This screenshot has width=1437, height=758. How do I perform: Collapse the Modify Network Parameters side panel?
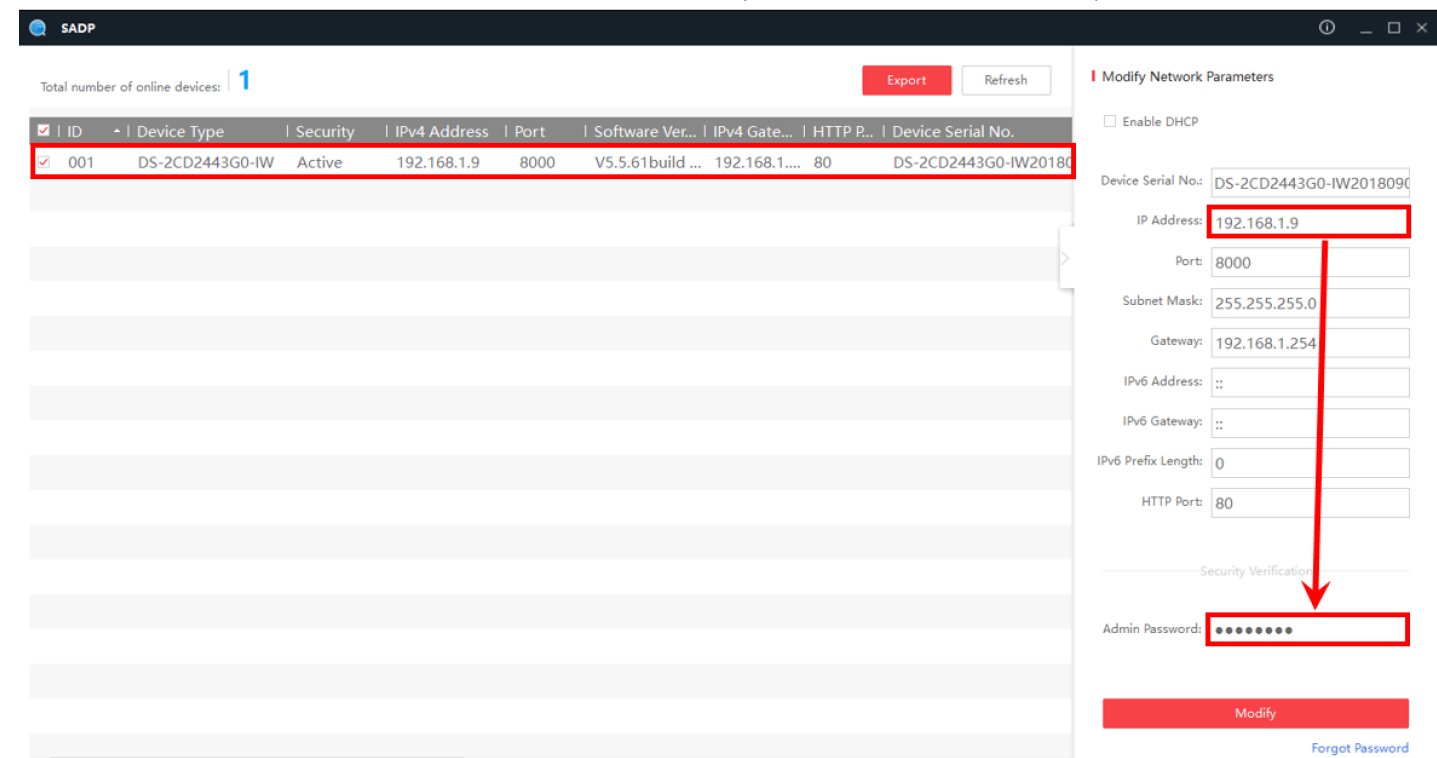(x=1065, y=258)
